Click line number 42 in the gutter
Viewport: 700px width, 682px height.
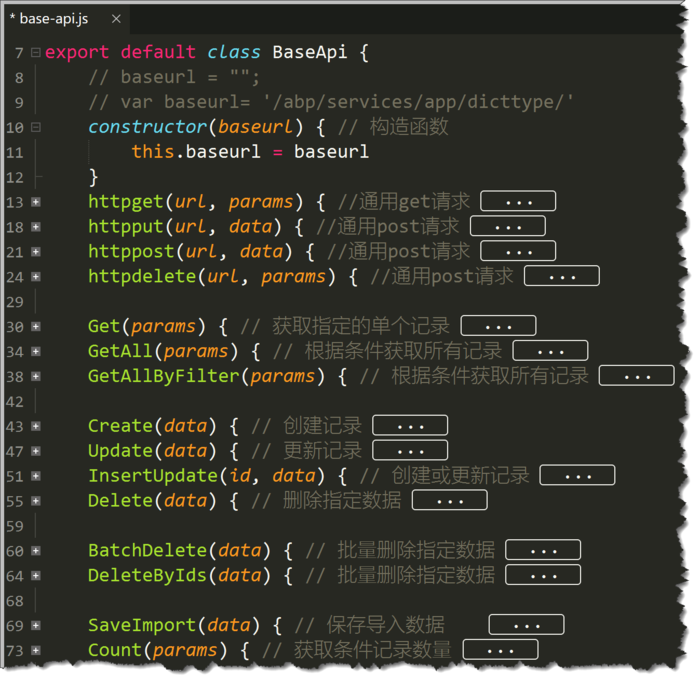(x=15, y=402)
